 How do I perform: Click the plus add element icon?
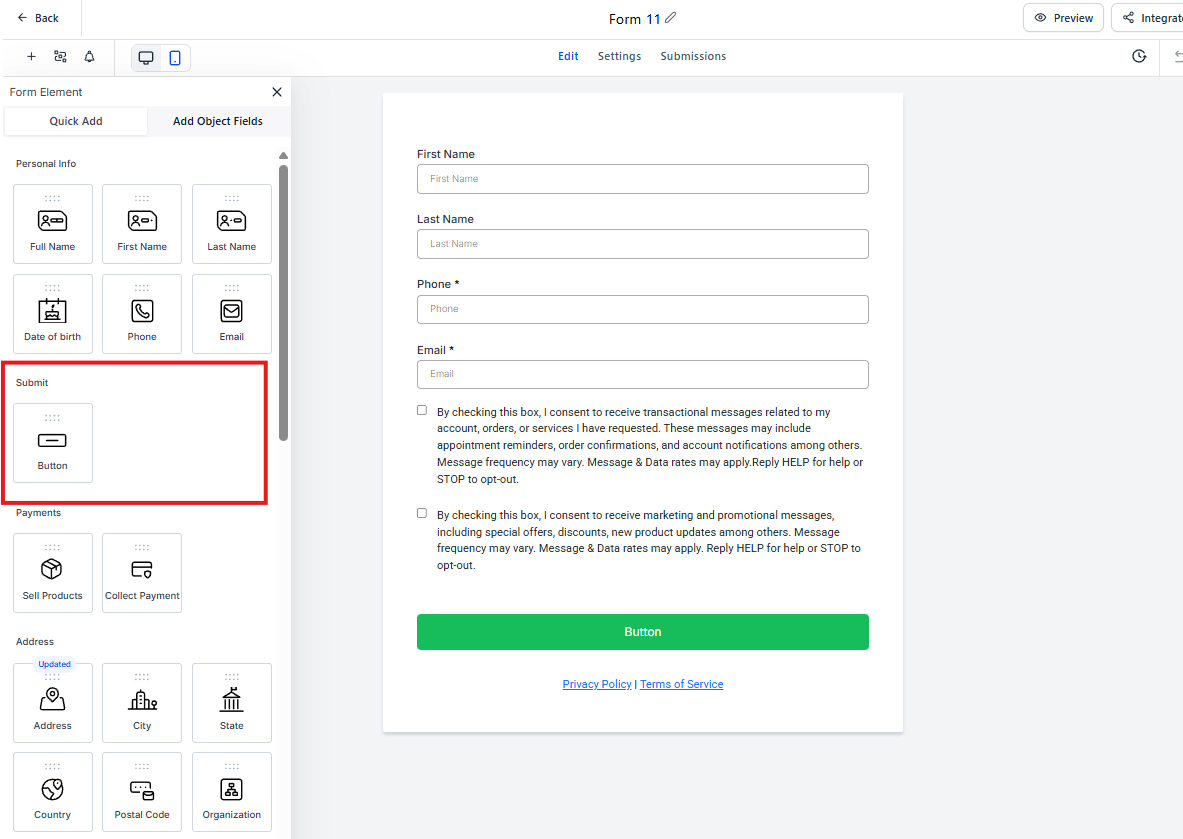point(31,57)
